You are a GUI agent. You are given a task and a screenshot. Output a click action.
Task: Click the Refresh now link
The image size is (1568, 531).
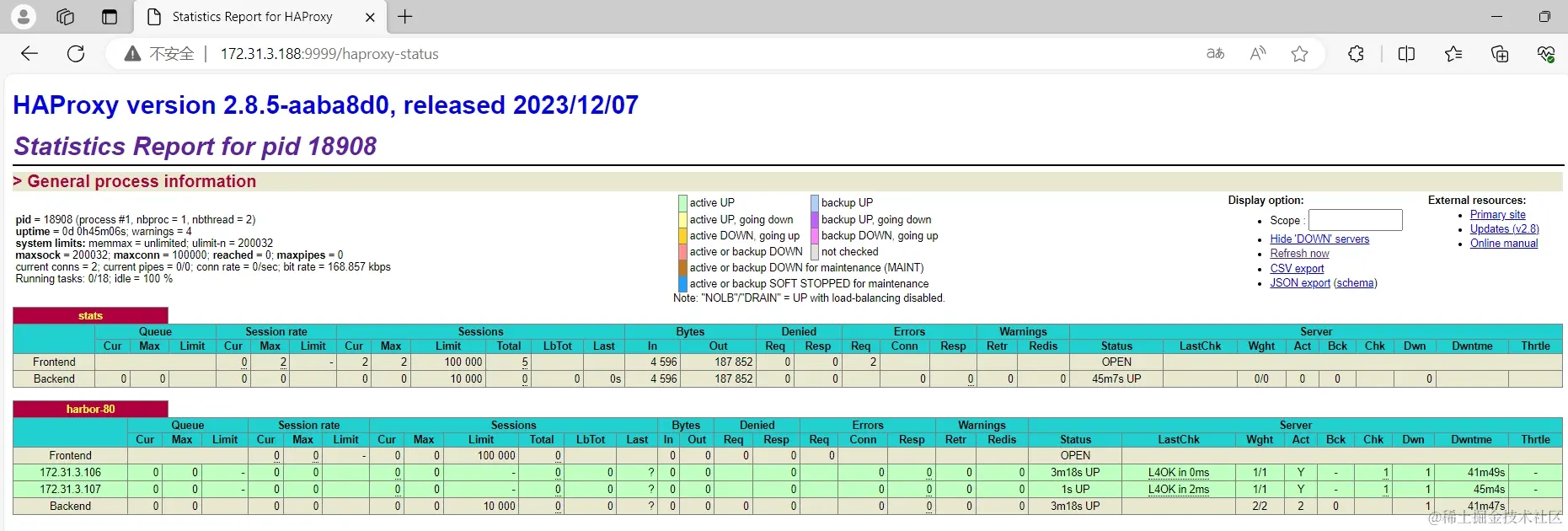[1299, 254]
